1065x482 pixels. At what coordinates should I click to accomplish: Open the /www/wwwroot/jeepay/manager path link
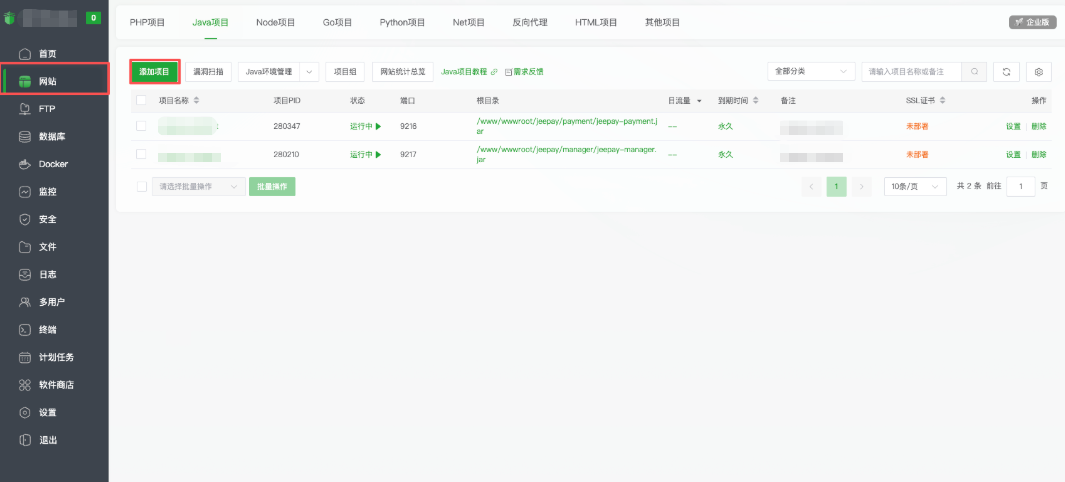point(566,155)
